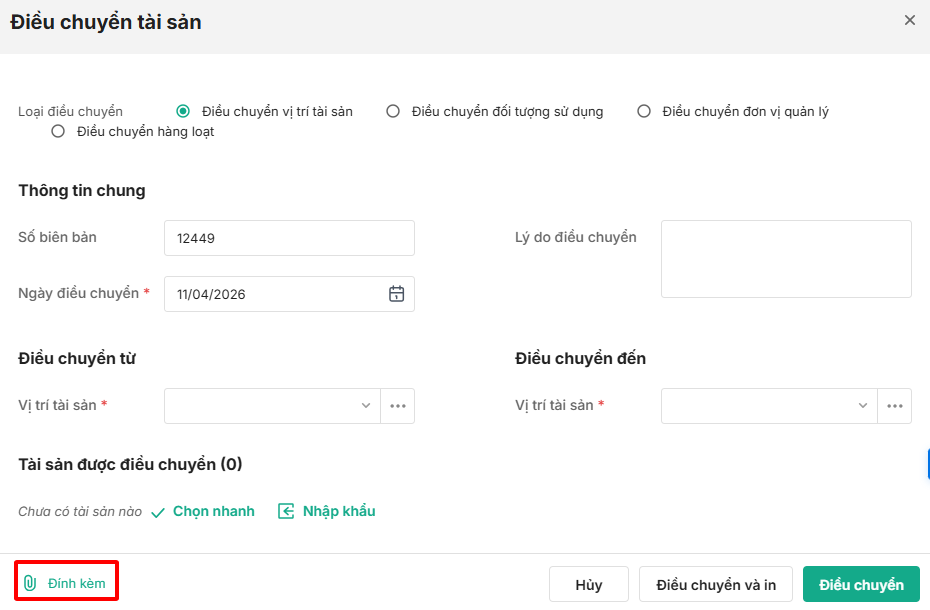Click the Ngày điều chuyển date field
Image resolution: width=930 pixels, height=610 pixels.
[x=275, y=294]
